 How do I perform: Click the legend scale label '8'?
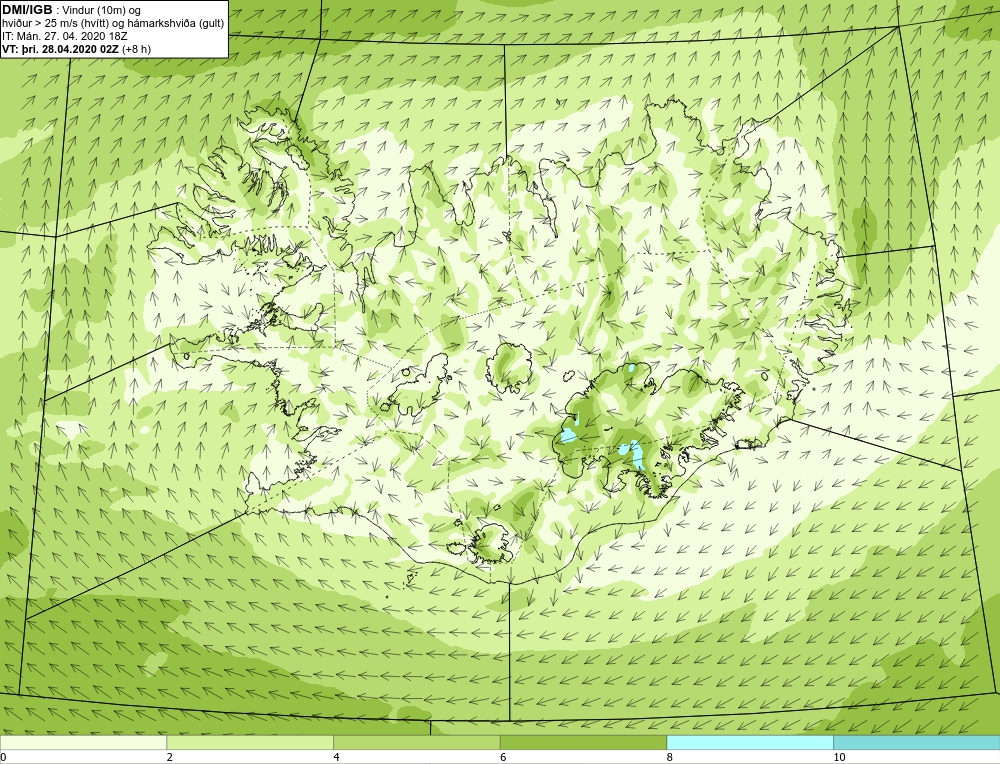(x=670, y=757)
